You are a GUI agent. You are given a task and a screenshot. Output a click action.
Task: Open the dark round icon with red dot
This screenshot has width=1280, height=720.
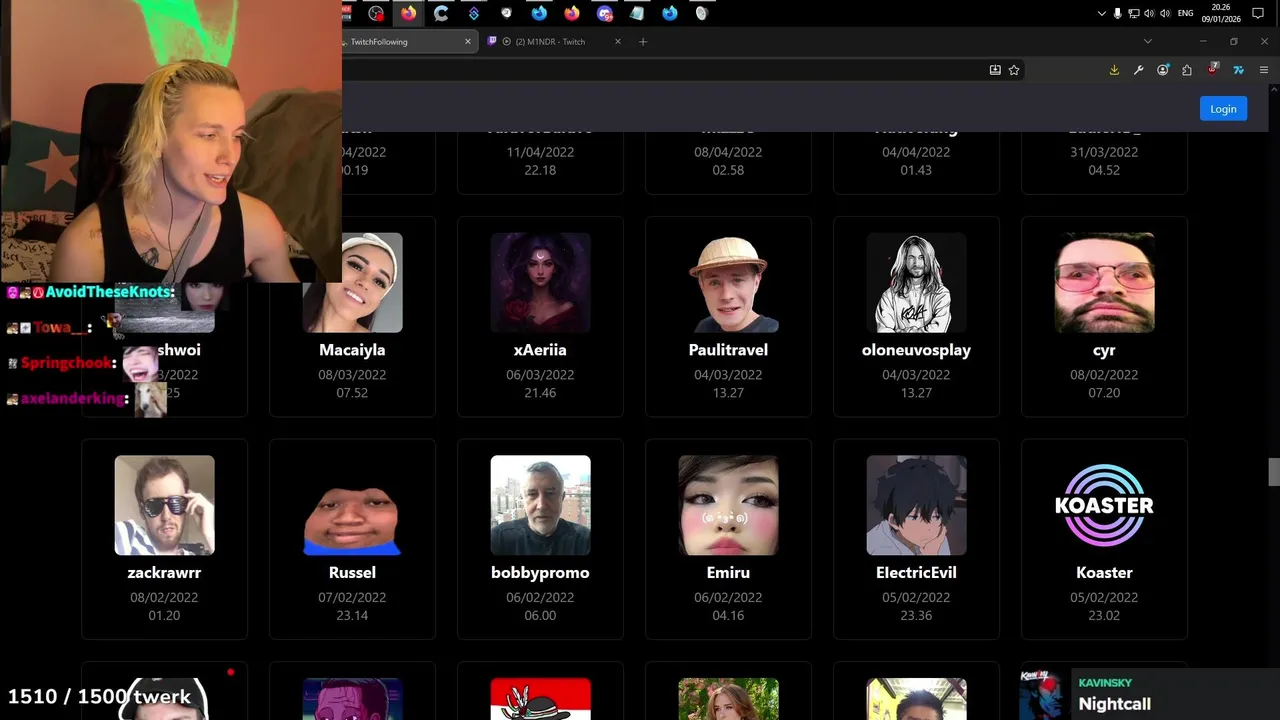coord(376,13)
